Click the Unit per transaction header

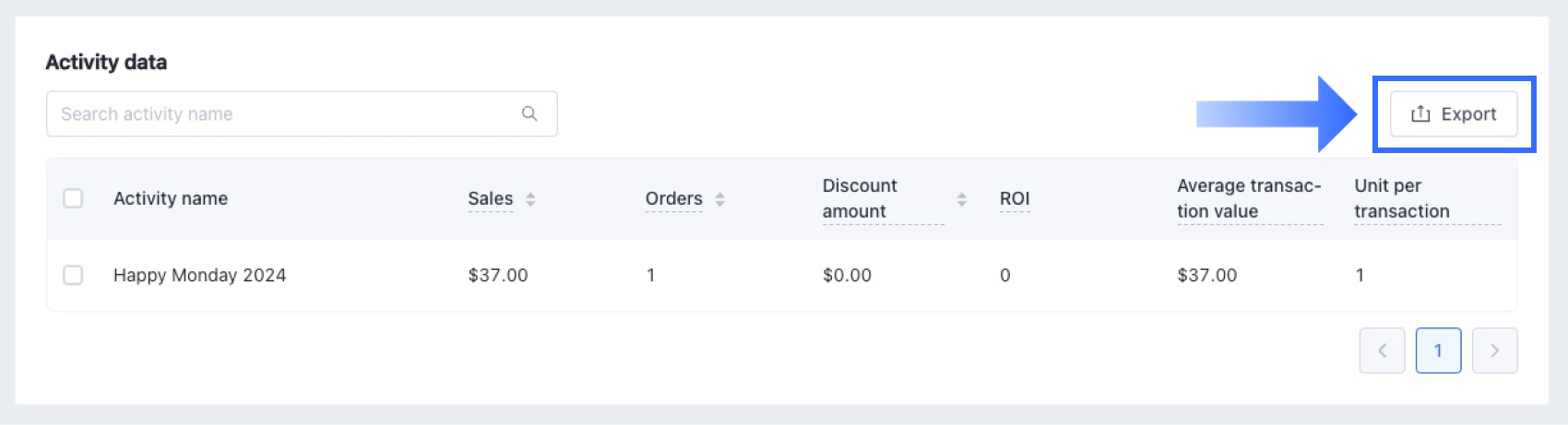[x=1401, y=198]
